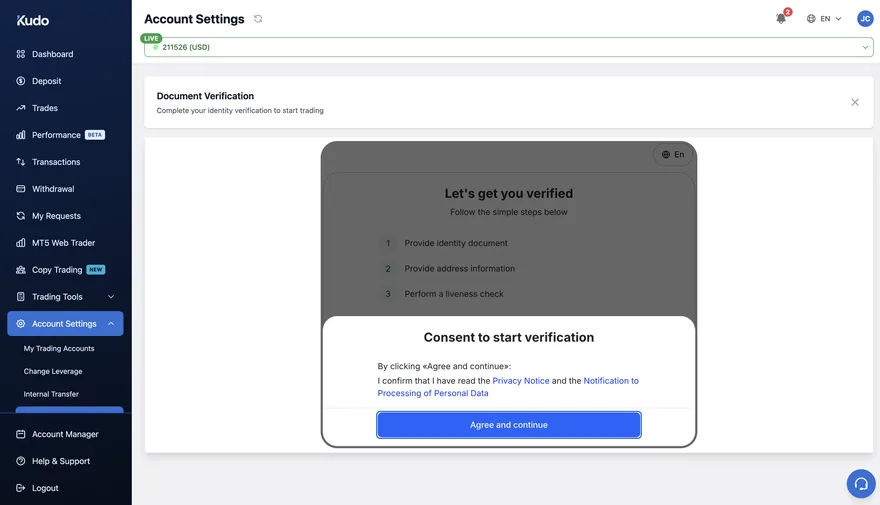Click the Account Manager calendar icon
This screenshot has width=880, height=505.
tap(21, 434)
